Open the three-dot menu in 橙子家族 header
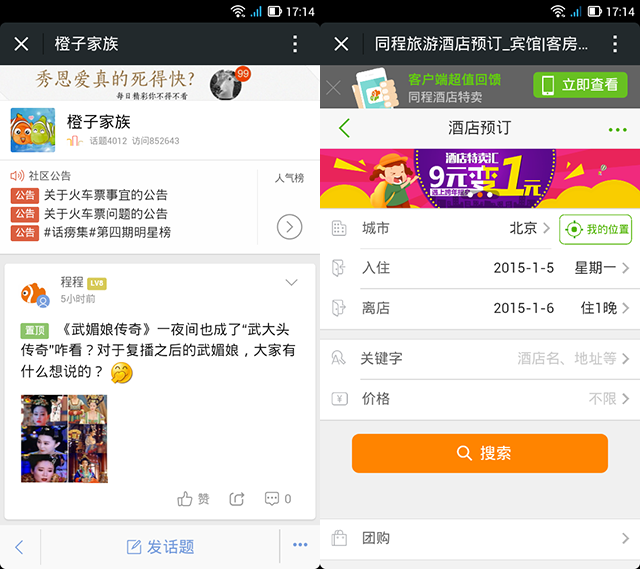This screenshot has width=640, height=569. (x=295, y=44)
